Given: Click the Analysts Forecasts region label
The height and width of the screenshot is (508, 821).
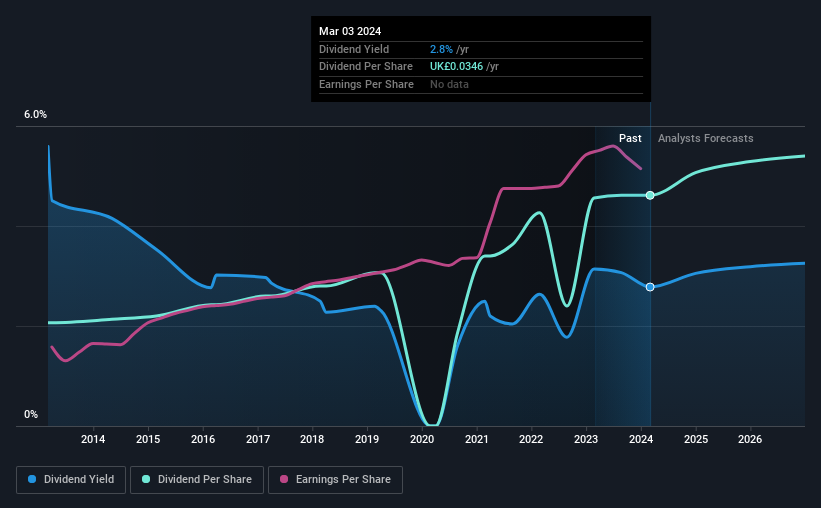Looking at the screenshot, I should [705, 138].
